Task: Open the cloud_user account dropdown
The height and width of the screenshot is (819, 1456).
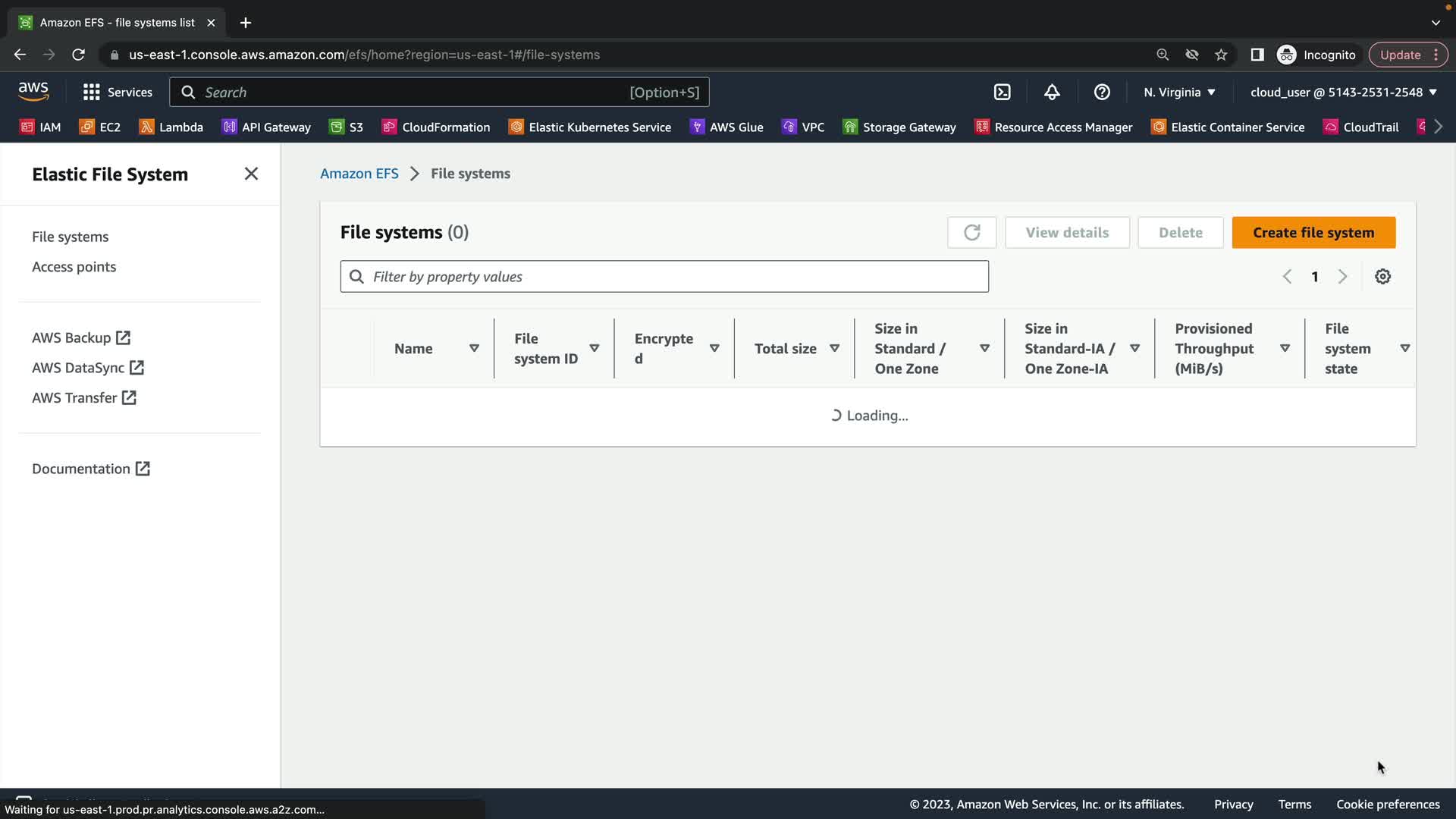Action: (x=1343, y=93)
